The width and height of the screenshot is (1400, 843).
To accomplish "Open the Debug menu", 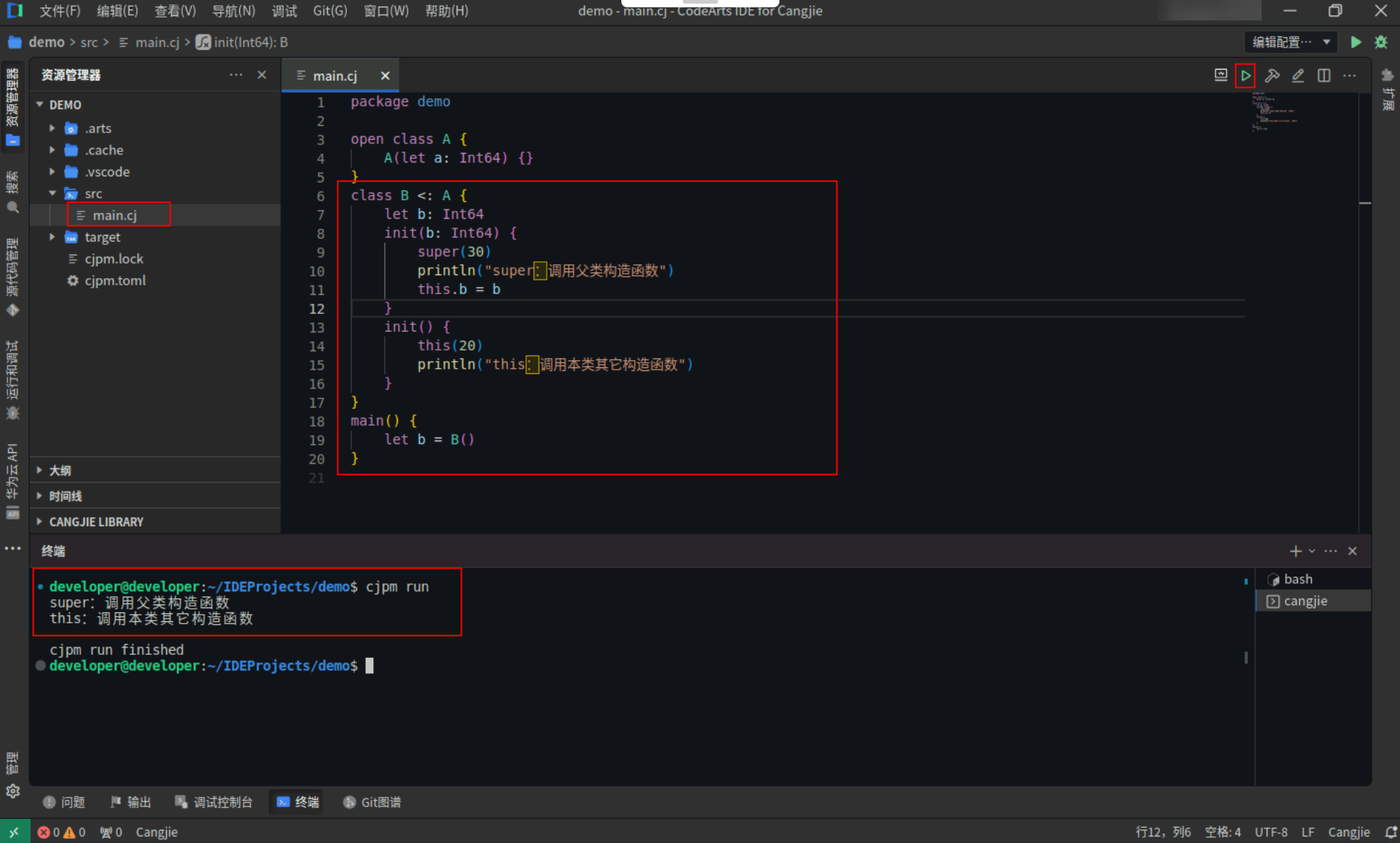I will [285, 11].
